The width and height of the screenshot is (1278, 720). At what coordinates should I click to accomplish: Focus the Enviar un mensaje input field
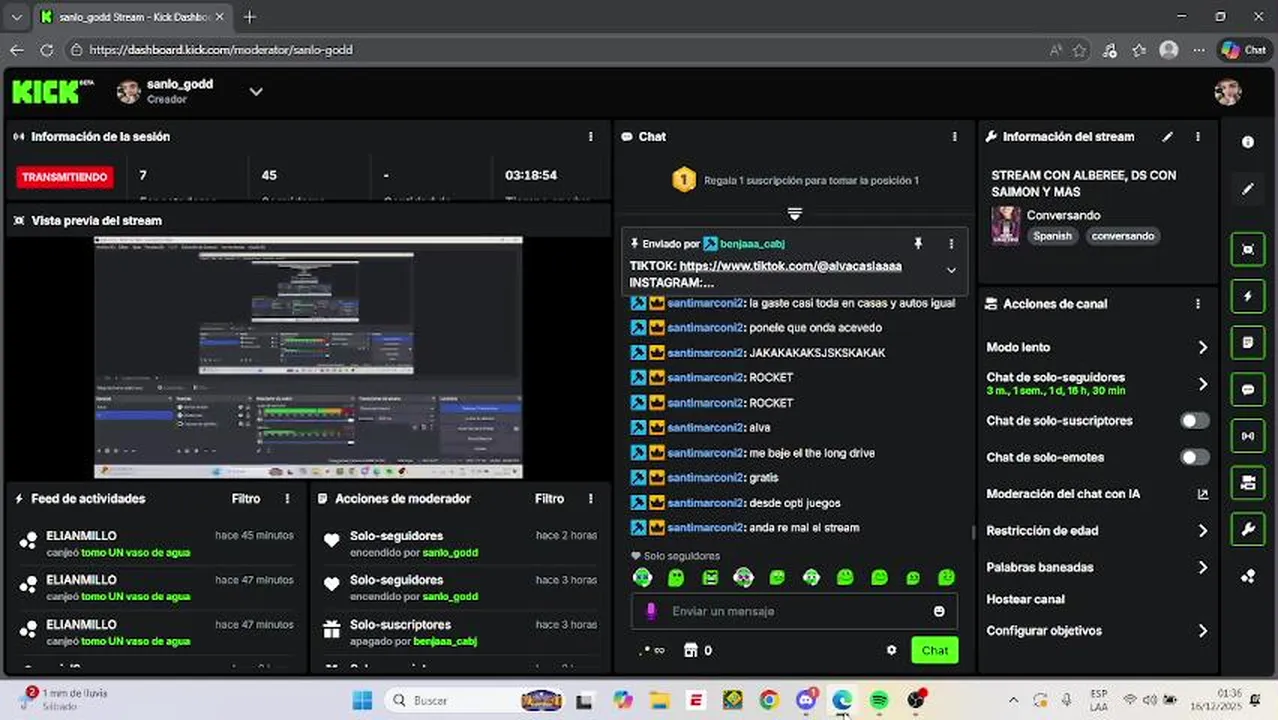(795, 611)
